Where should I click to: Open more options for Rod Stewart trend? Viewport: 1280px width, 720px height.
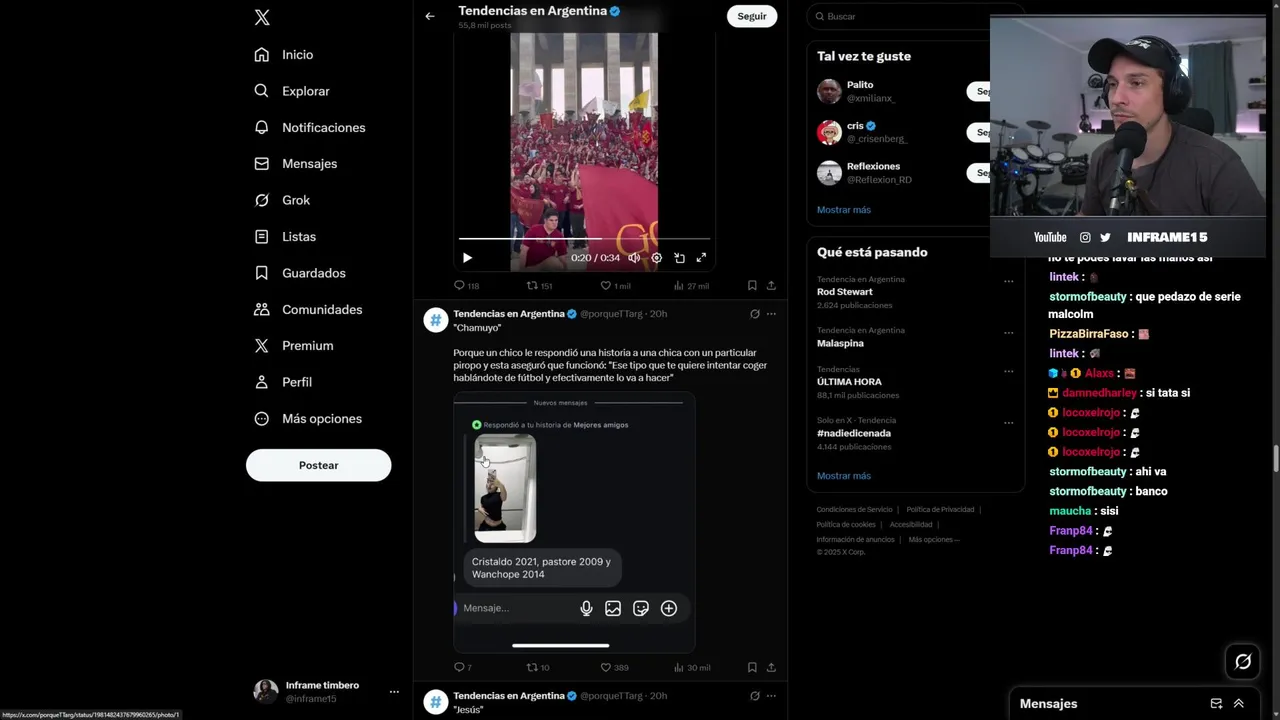coord(1008,282)
